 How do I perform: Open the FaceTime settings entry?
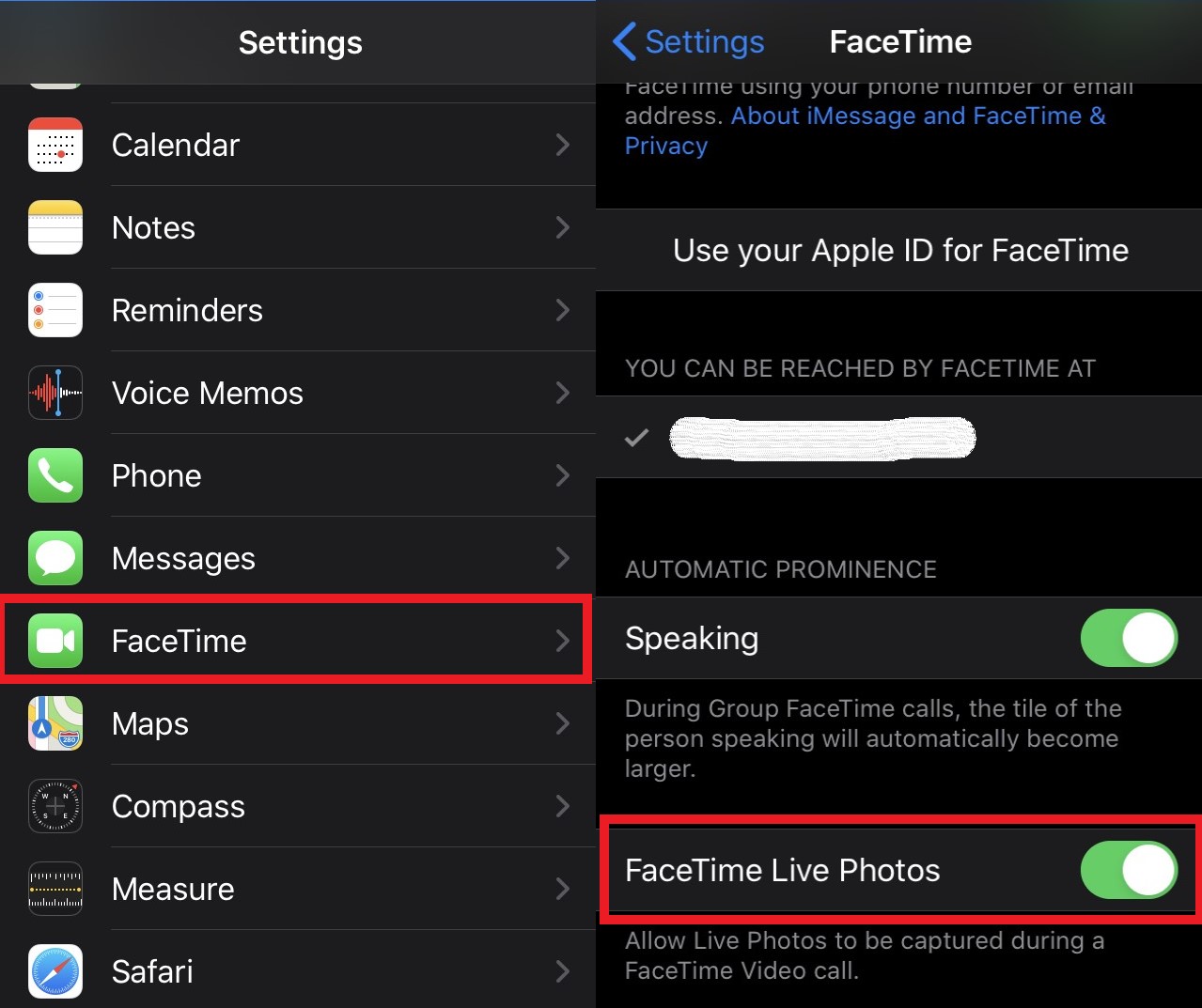coord(297,641)
